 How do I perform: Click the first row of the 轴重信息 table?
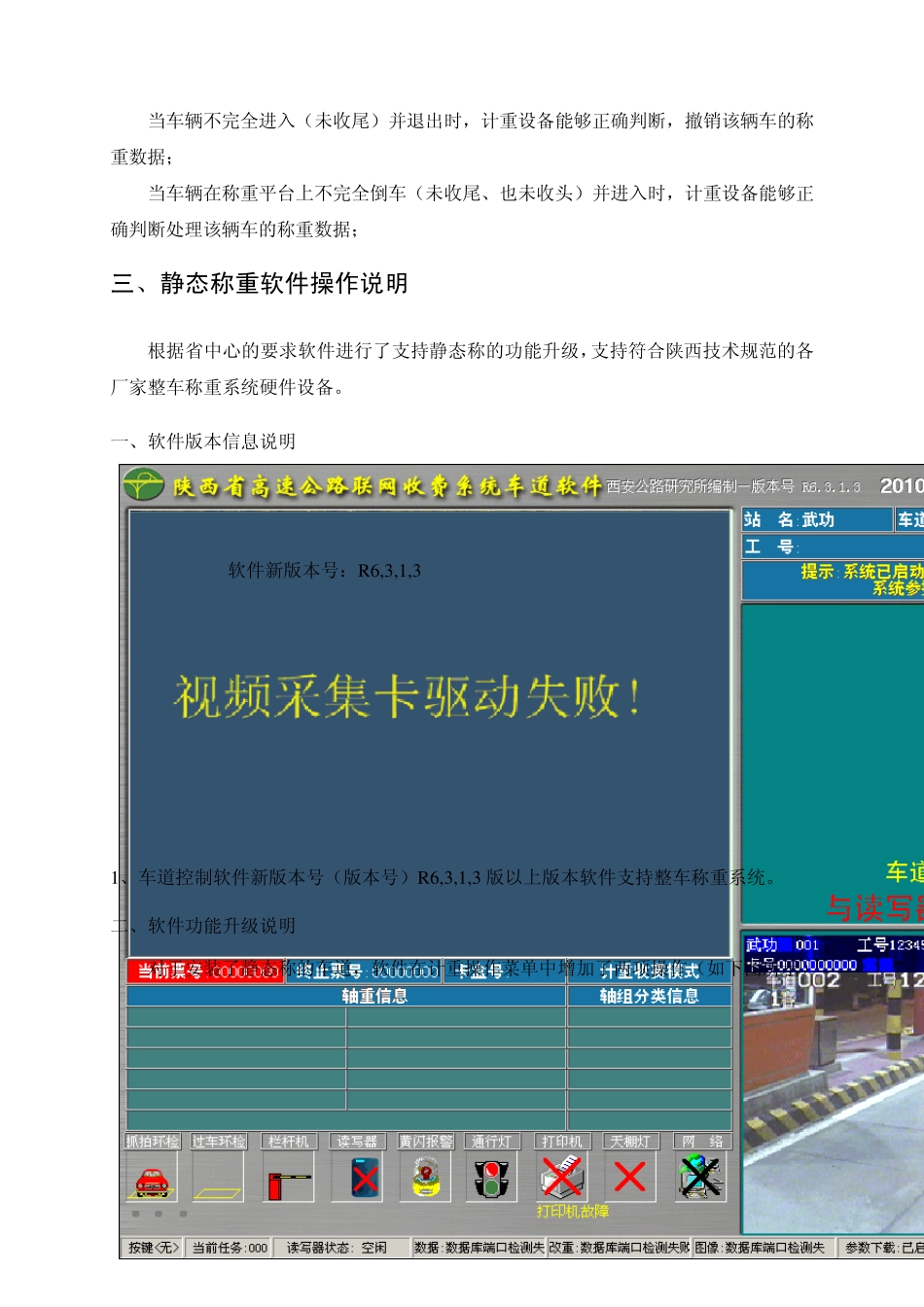coord(346,1017)
